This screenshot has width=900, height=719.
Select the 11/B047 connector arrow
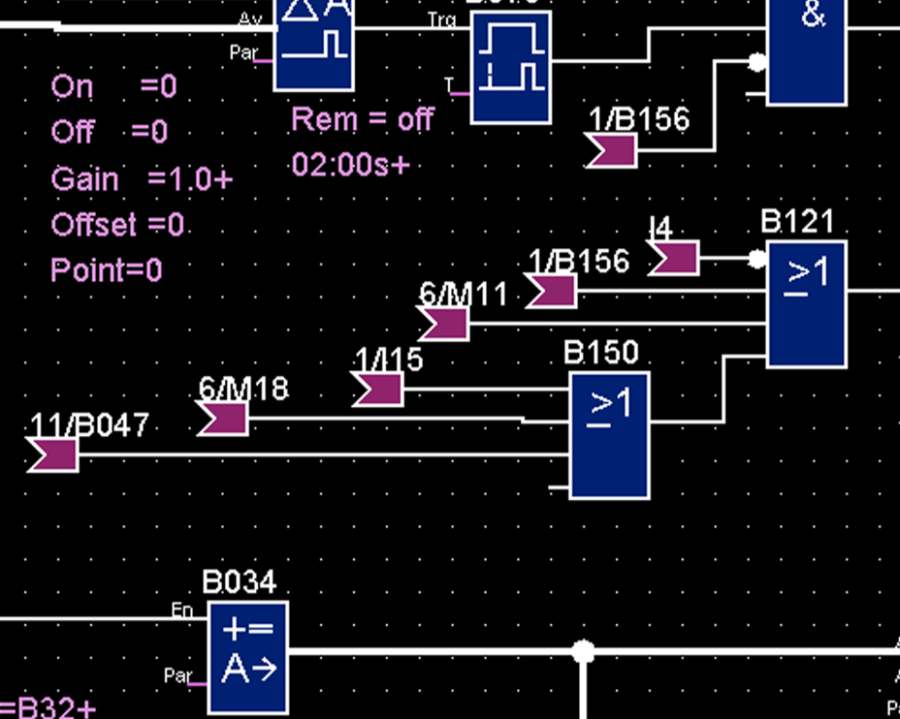pyautogui.click(x=52, y=455)
